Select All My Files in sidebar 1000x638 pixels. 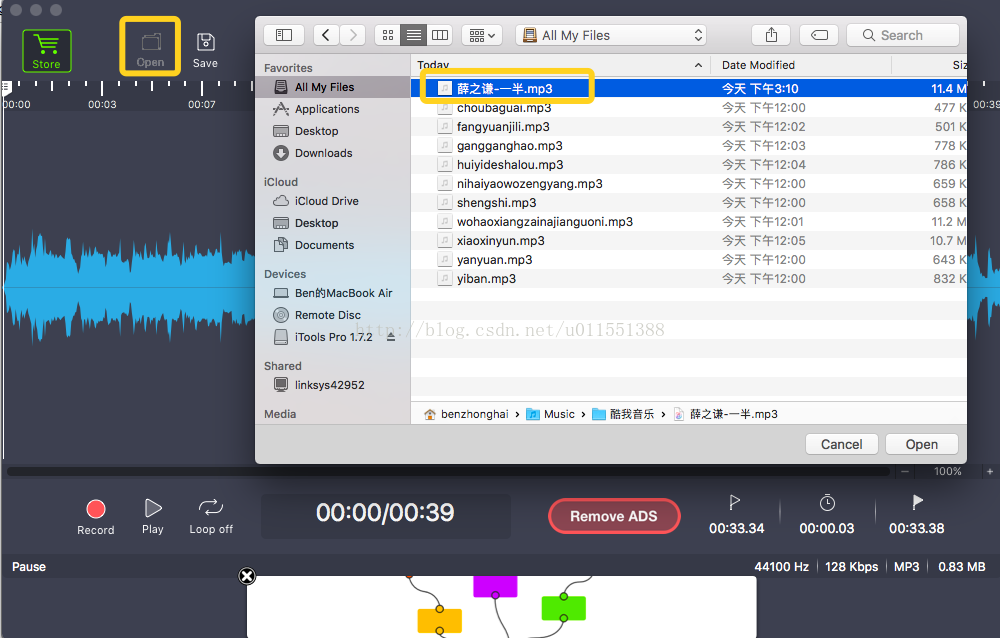pos(333,87)
